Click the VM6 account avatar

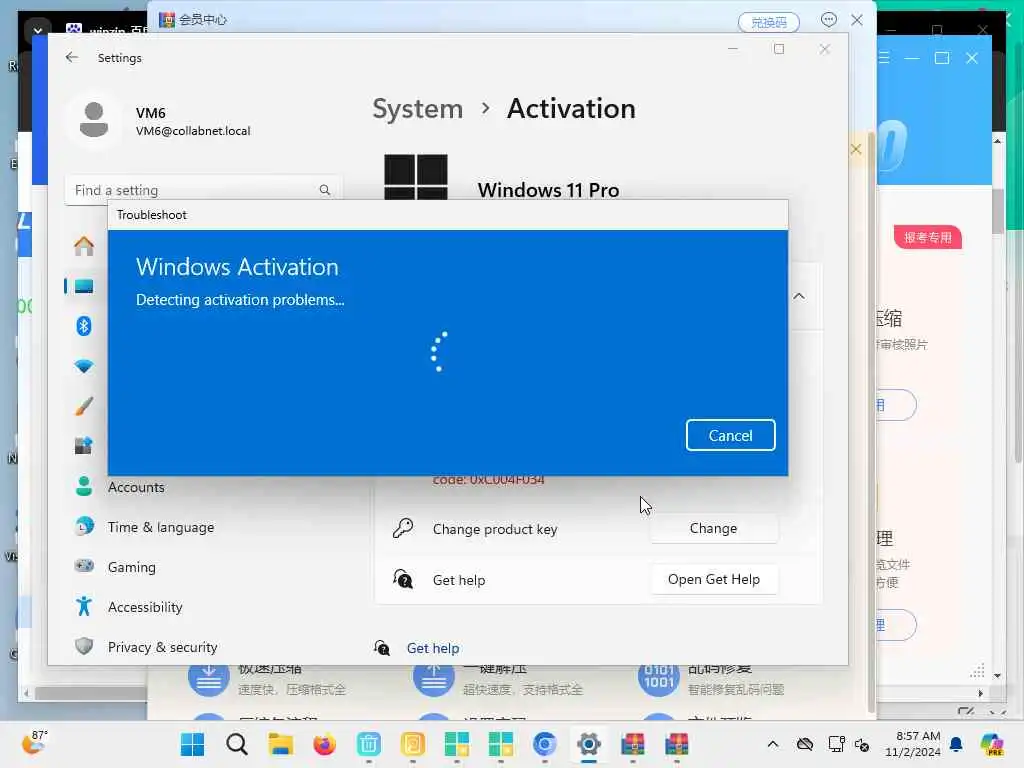(94, 120)
